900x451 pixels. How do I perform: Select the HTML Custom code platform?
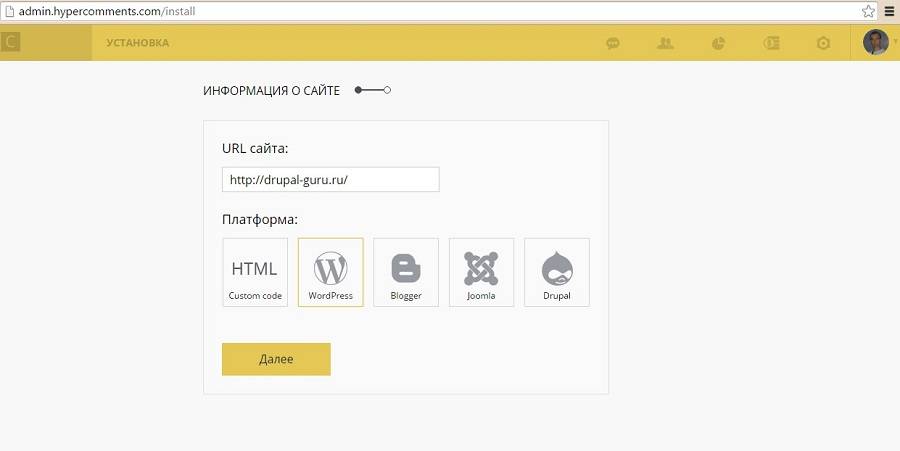tap(255, 273)
